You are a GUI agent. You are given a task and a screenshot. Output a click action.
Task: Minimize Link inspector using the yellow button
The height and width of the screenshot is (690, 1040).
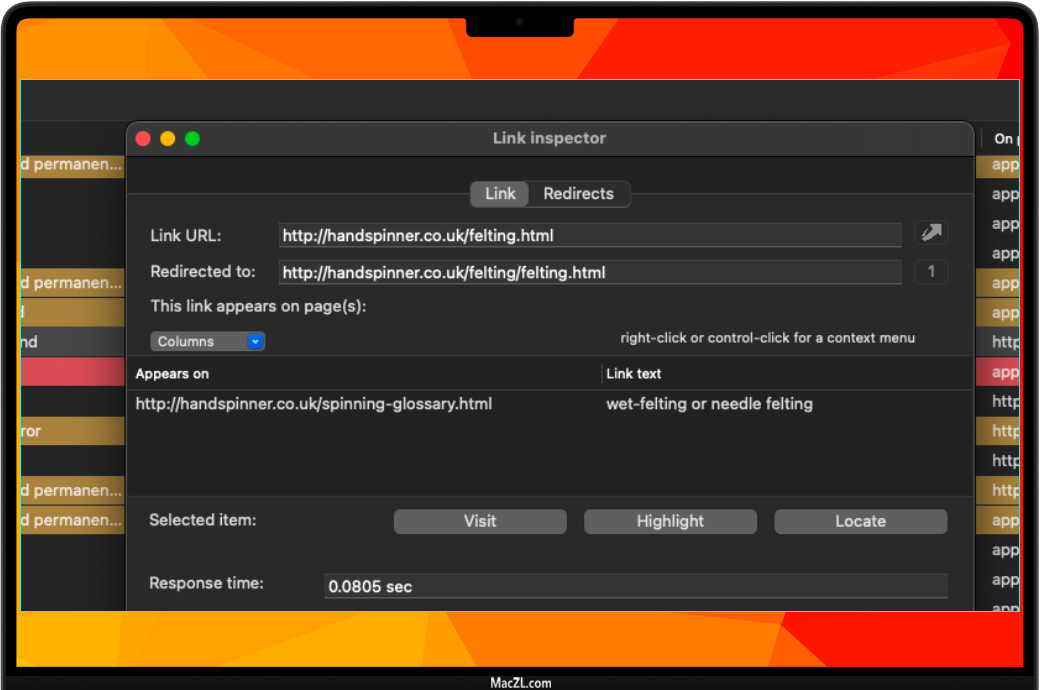pos(168,139)
